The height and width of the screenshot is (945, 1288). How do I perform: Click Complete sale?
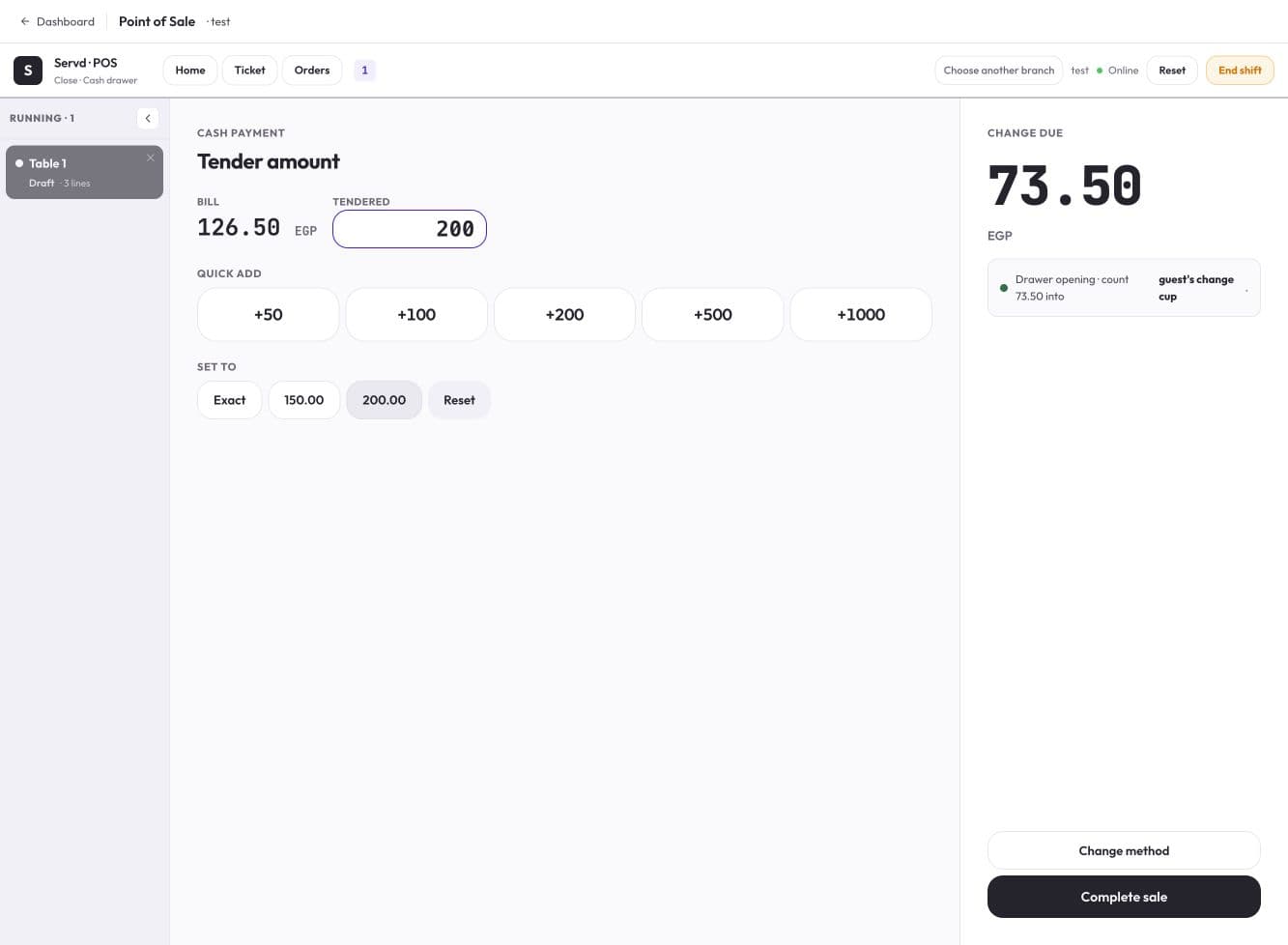(x=1124, y=897)
